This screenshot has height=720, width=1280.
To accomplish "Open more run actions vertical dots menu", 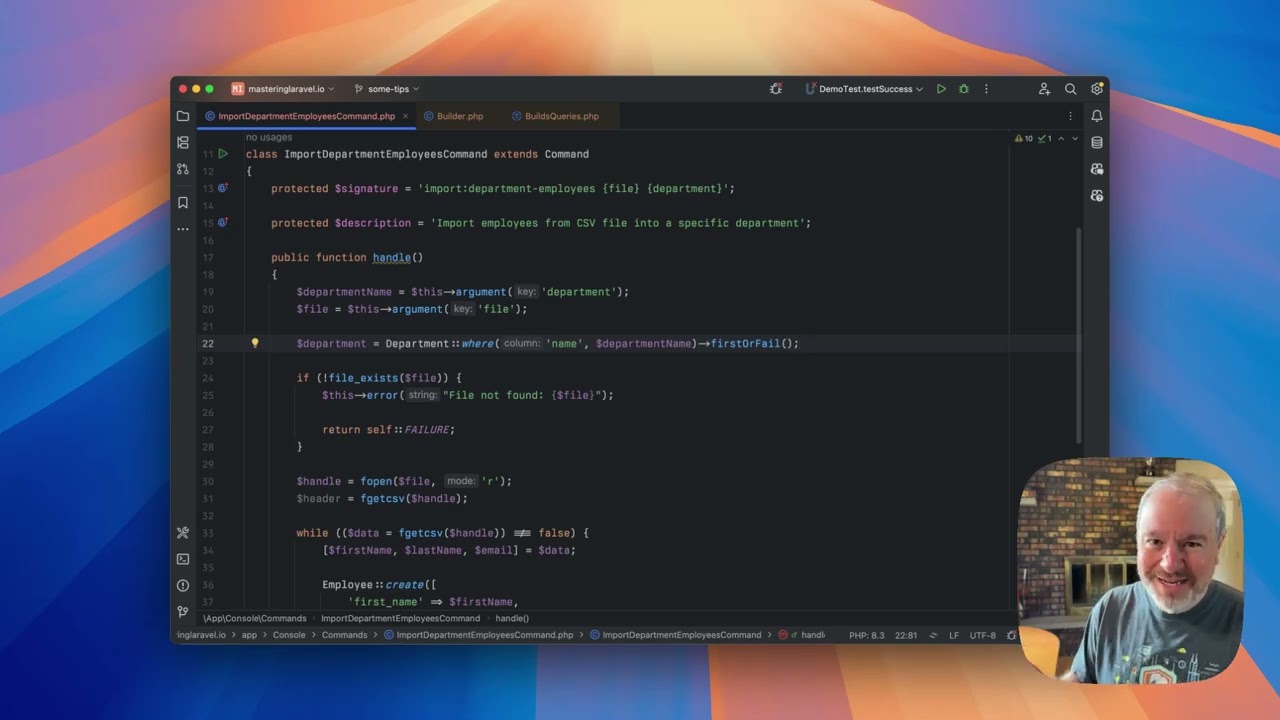I will coord(986,89).
